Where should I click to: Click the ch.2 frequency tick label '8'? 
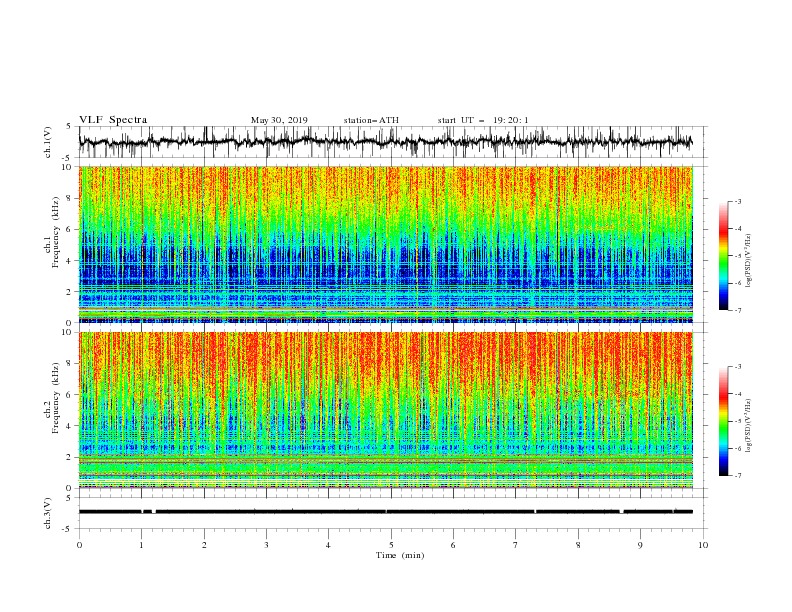[70, 364]
